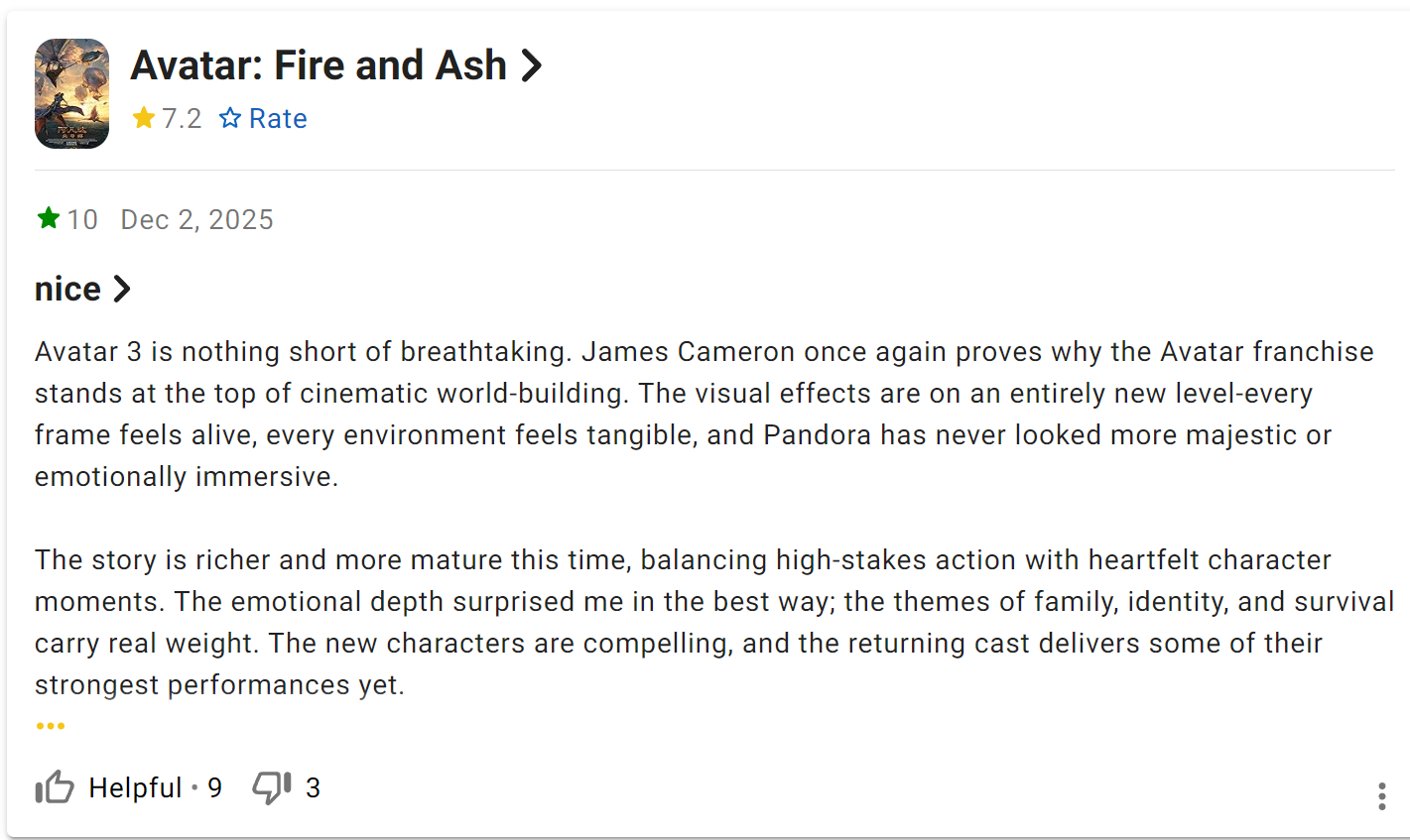
Task: Open the Avatar: Fire and Ash title link
Action: click(x=318, y=65)
